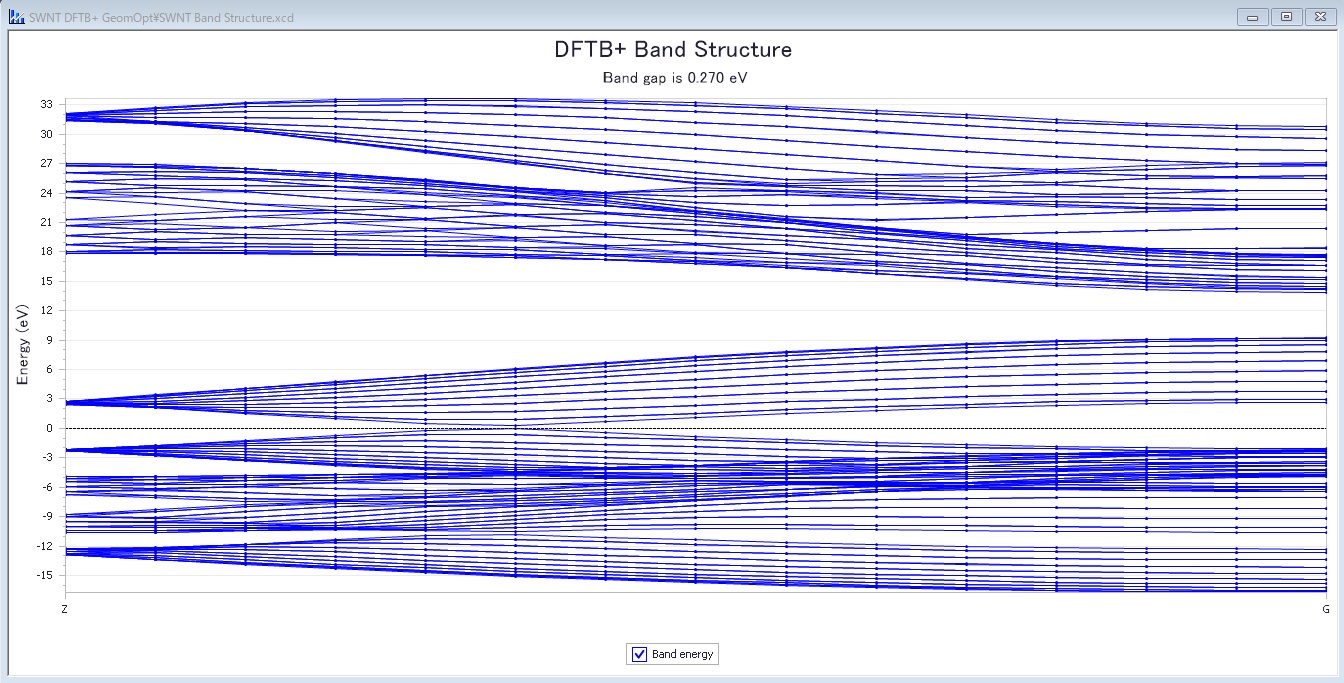This screenshot has height=683, width=1344.
Task: Uncheck the Band energy checkbox
Action: (x=640, y=654)
